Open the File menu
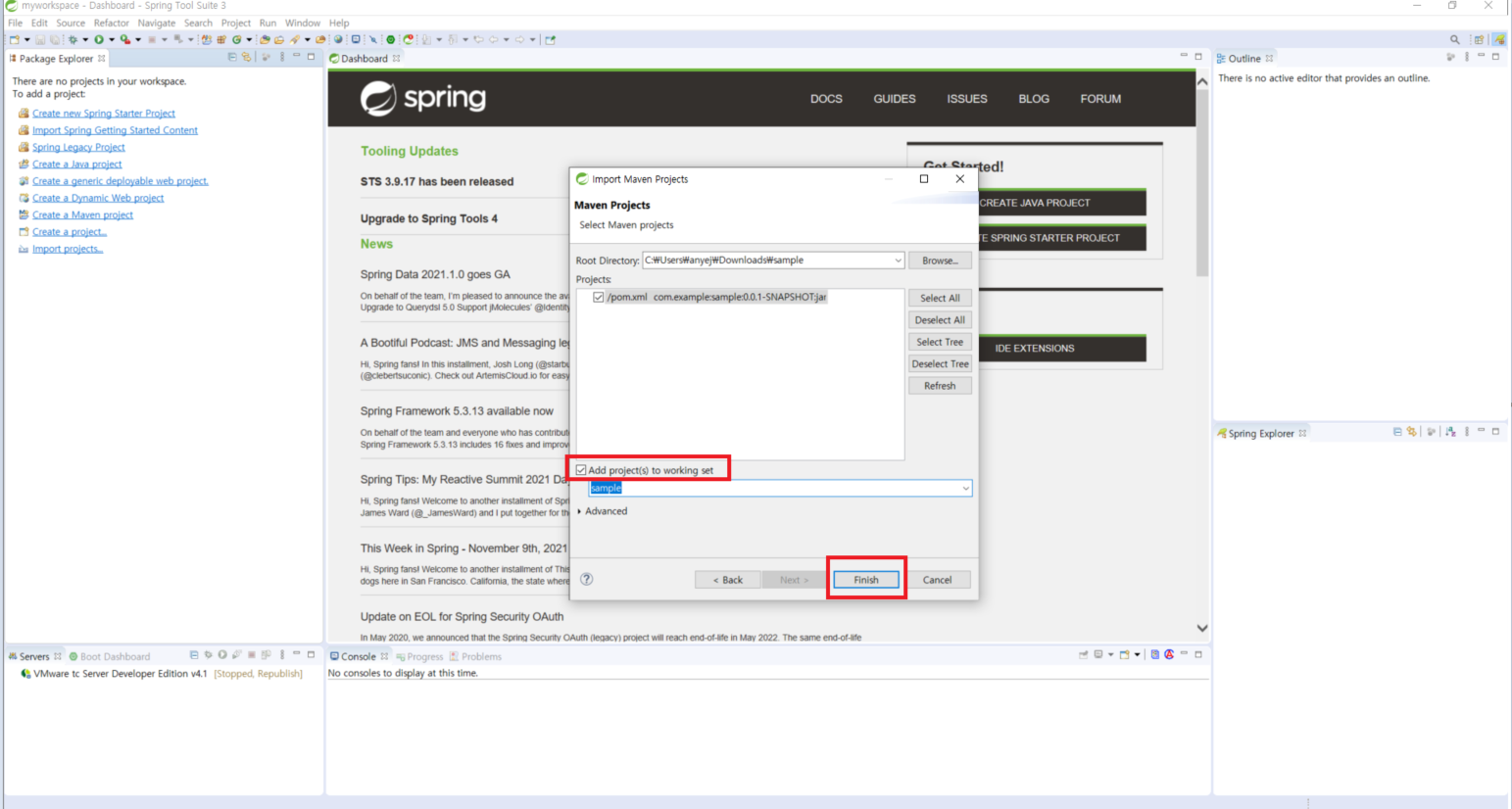The width and height of the screenshot is (1512, 809). point(15,23)
